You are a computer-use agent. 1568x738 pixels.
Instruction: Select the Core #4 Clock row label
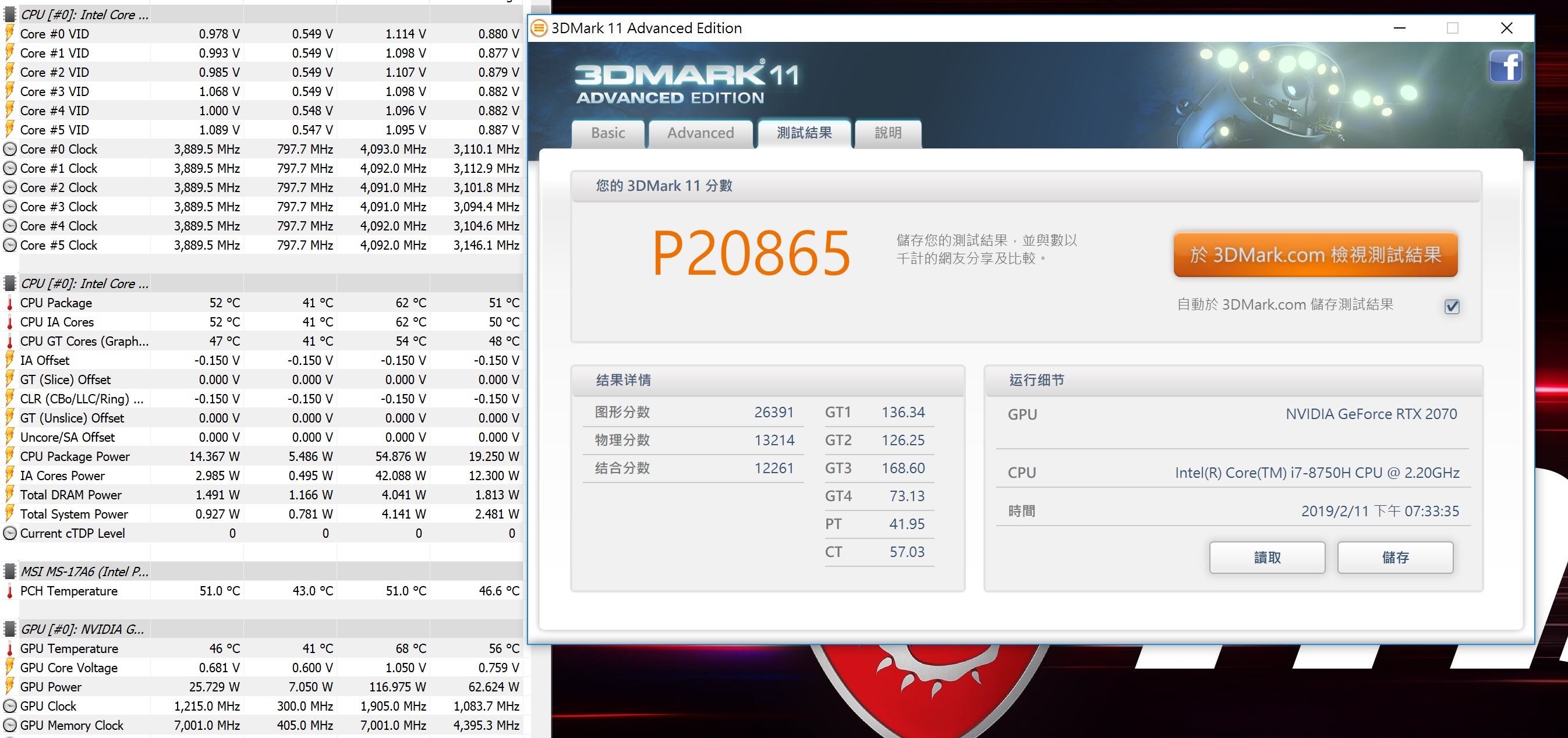[58, 226]
